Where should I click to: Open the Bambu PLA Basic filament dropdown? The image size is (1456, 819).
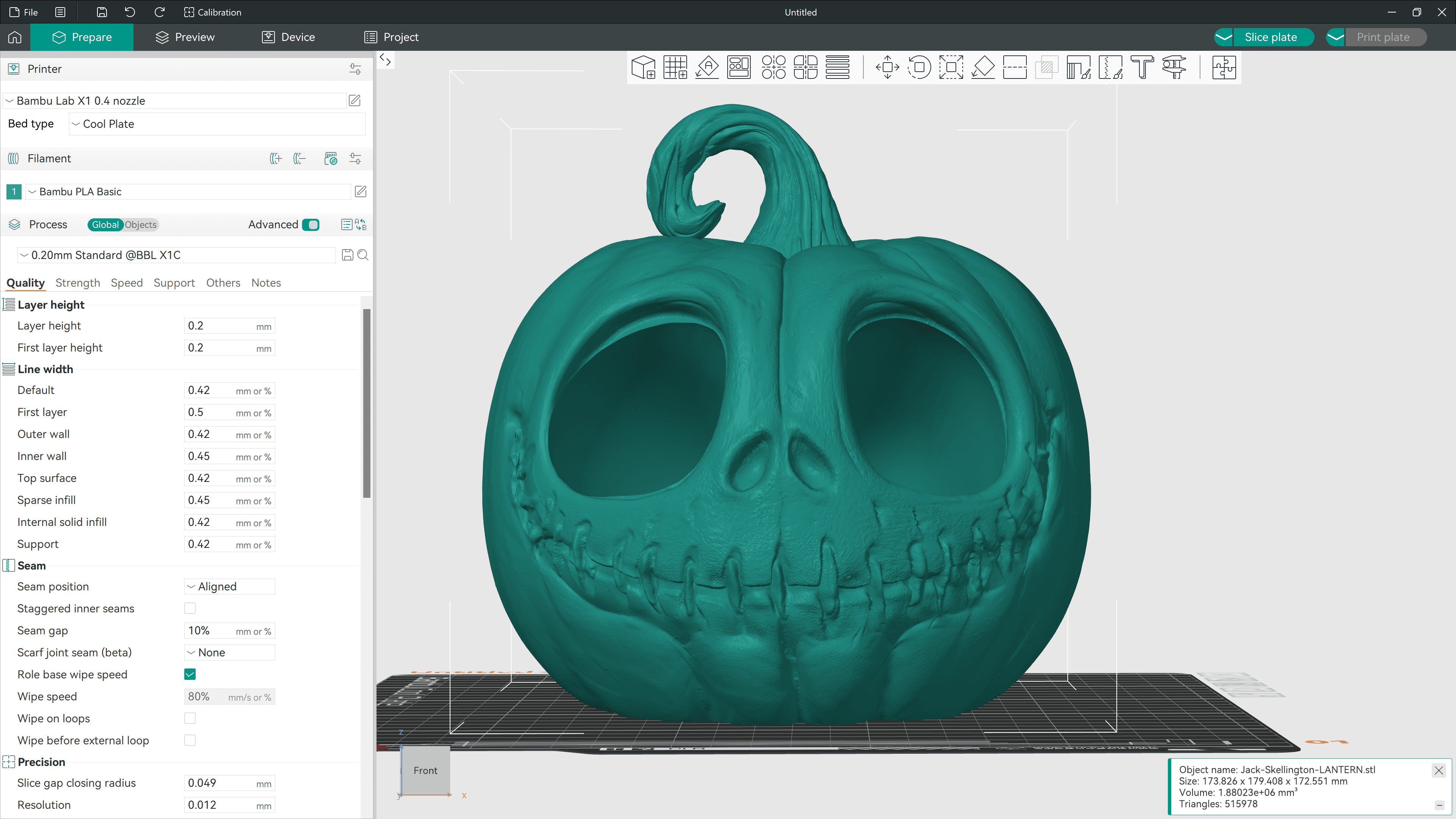coord(188,191)
